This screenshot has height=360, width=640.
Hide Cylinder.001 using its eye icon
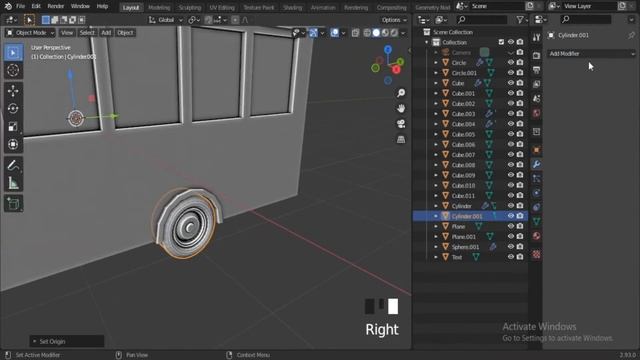(x=511, y=216)
